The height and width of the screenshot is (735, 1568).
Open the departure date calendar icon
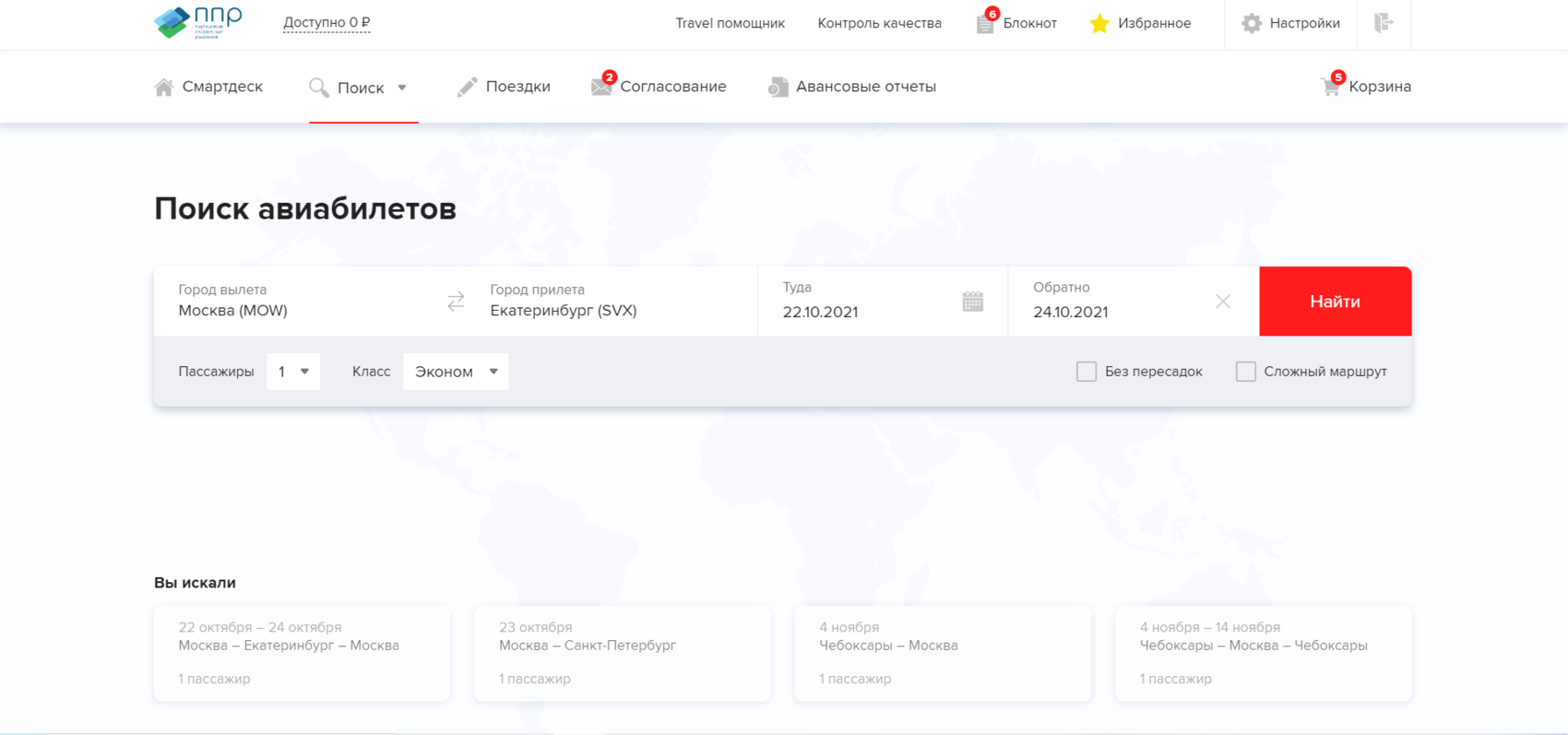point(972,302)
